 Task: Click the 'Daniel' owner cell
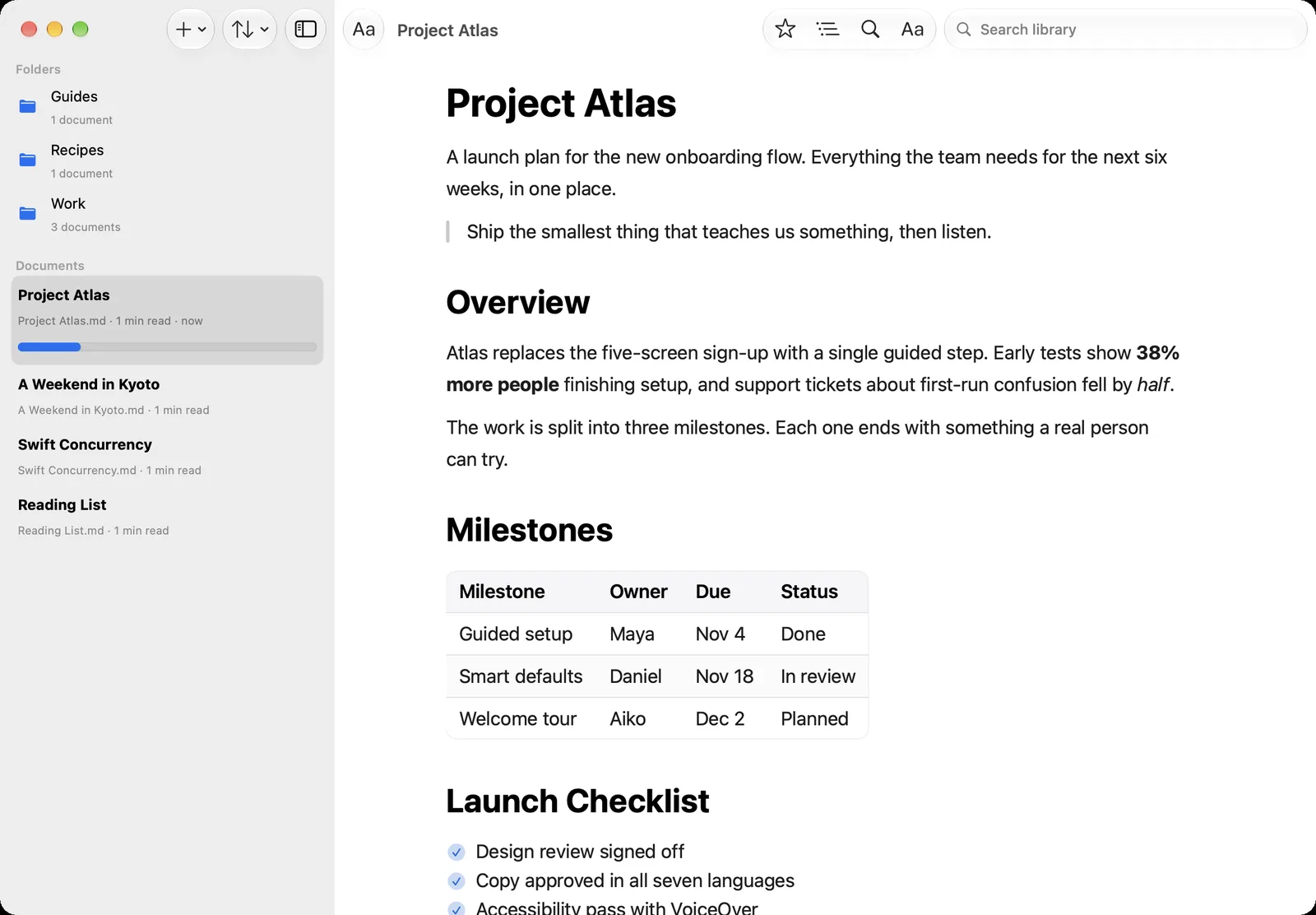pyautogui.click(x=636, y=676)
